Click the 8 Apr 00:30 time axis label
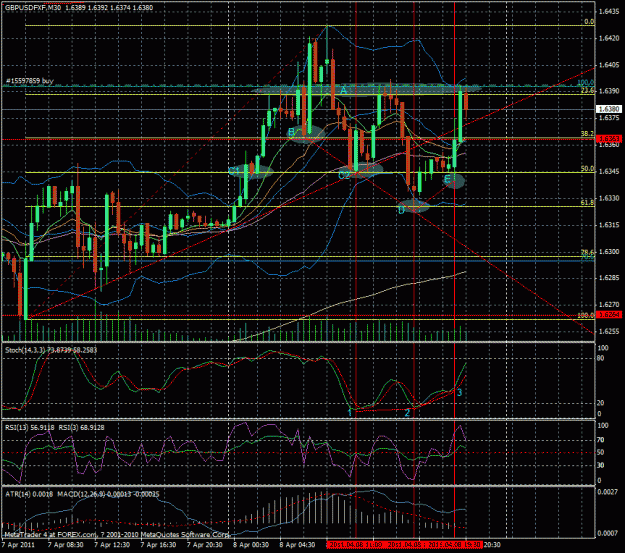Image resolution: width=625 pixels, height=553 pixels. 251,545
